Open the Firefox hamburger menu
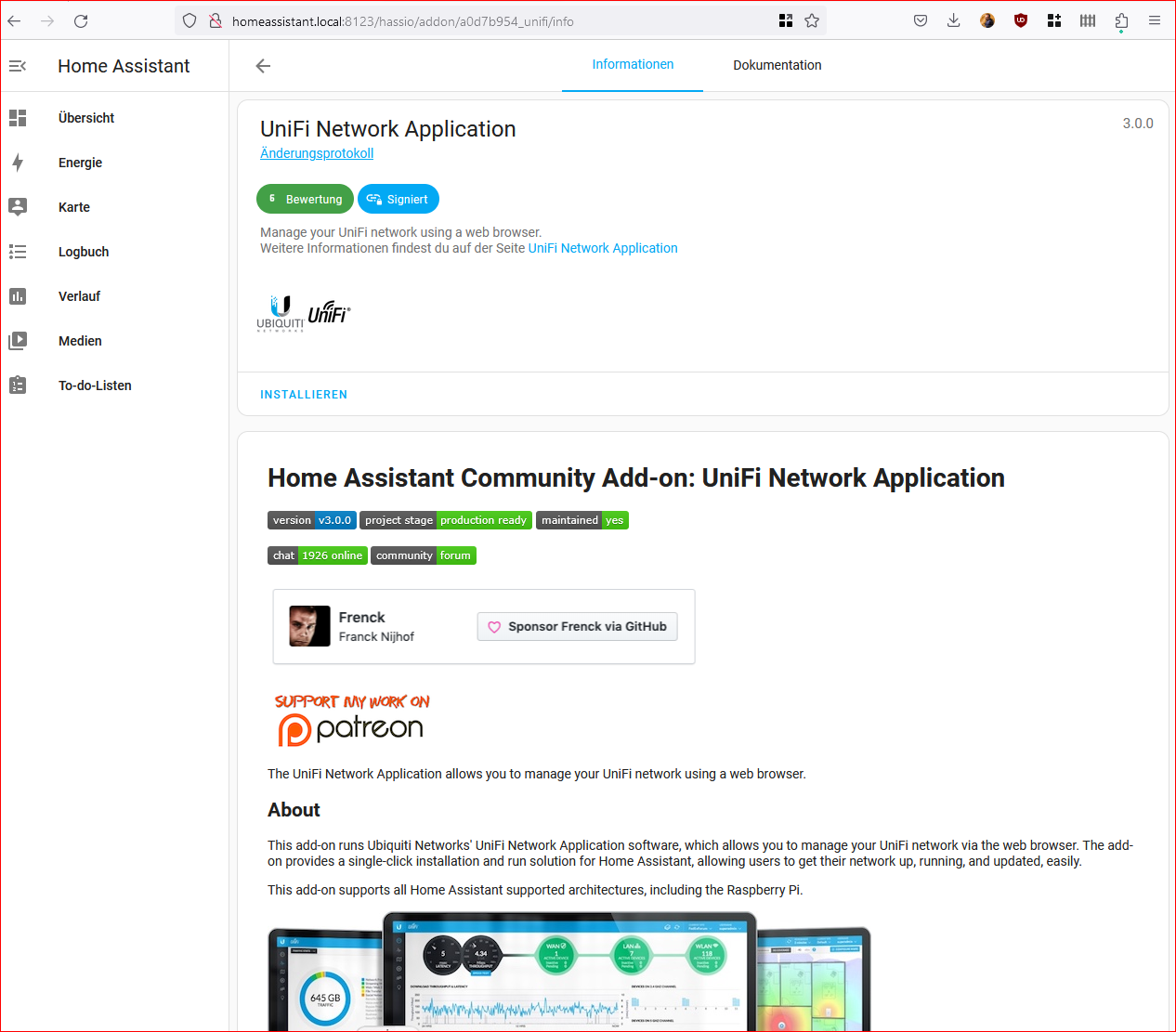1176x1032 pixels. (x=1155, y=20)
